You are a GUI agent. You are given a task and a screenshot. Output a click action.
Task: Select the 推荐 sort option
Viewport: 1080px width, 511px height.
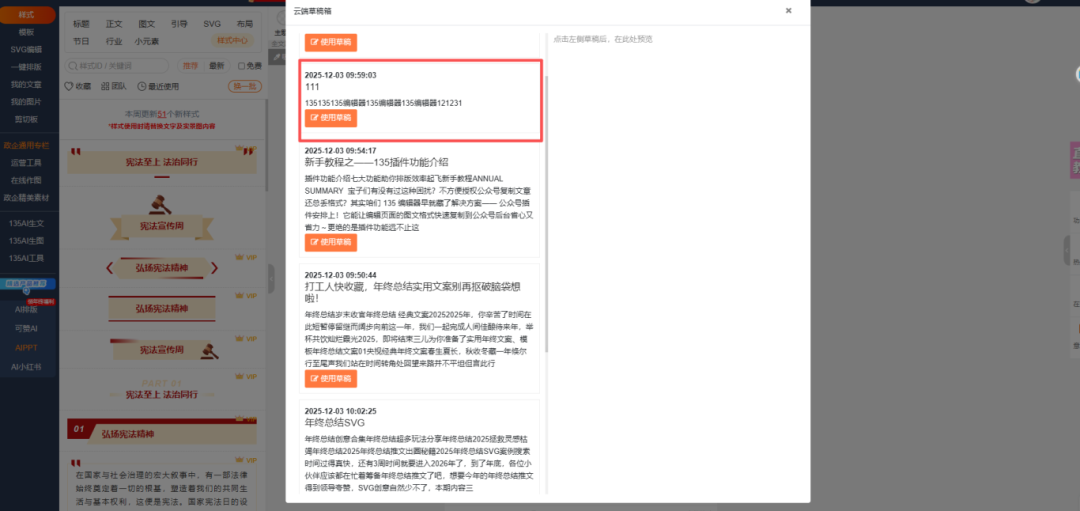coord(190,66)
